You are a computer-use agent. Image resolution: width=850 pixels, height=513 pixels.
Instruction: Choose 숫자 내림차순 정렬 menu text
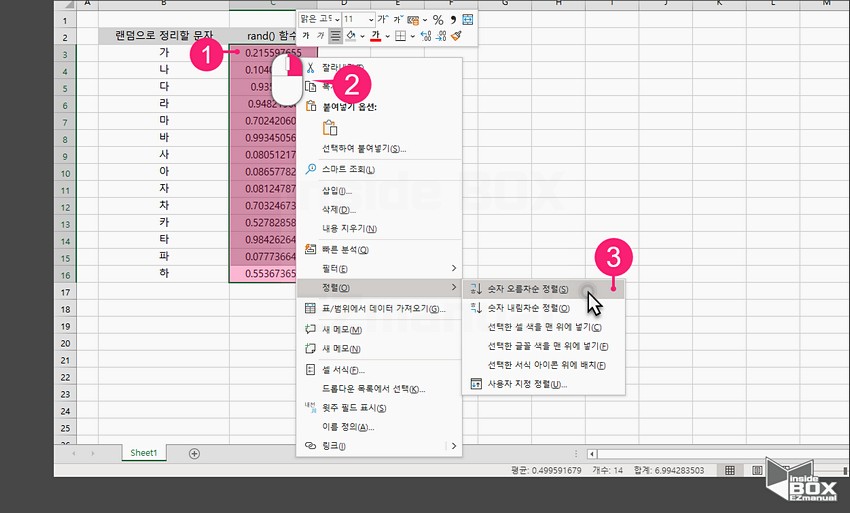(529, 308)
